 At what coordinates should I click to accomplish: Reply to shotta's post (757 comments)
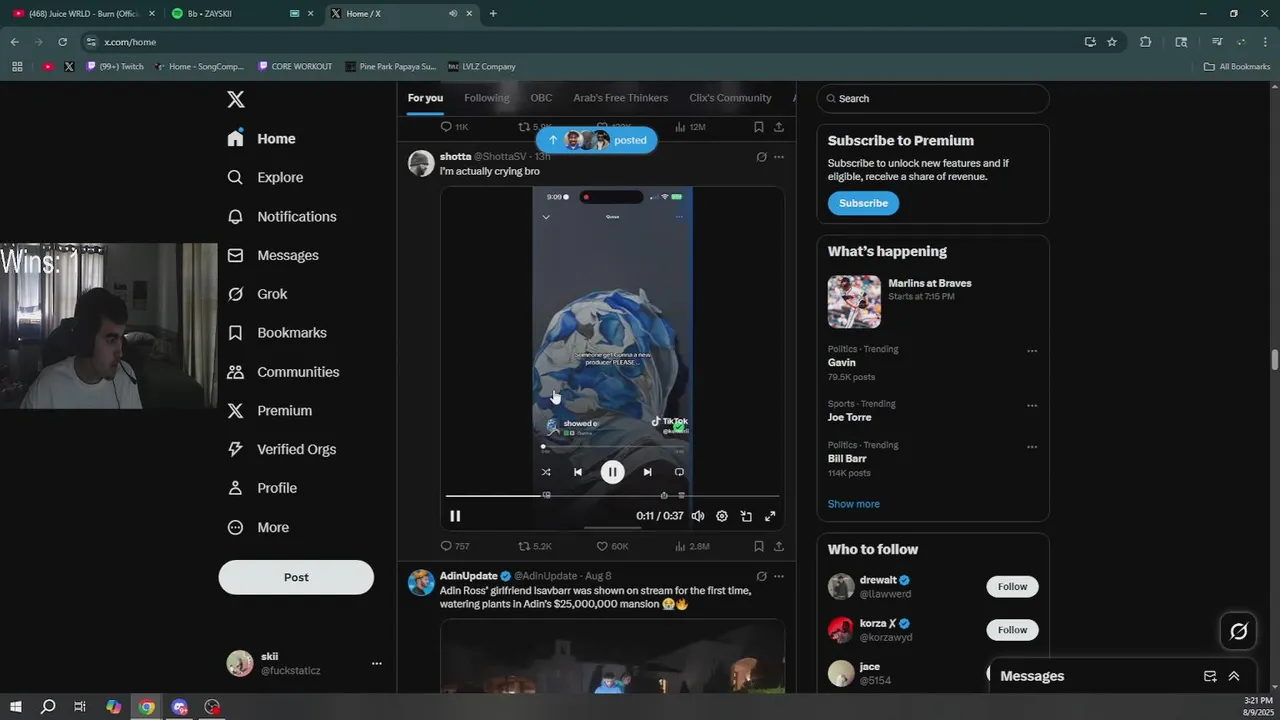455,546
